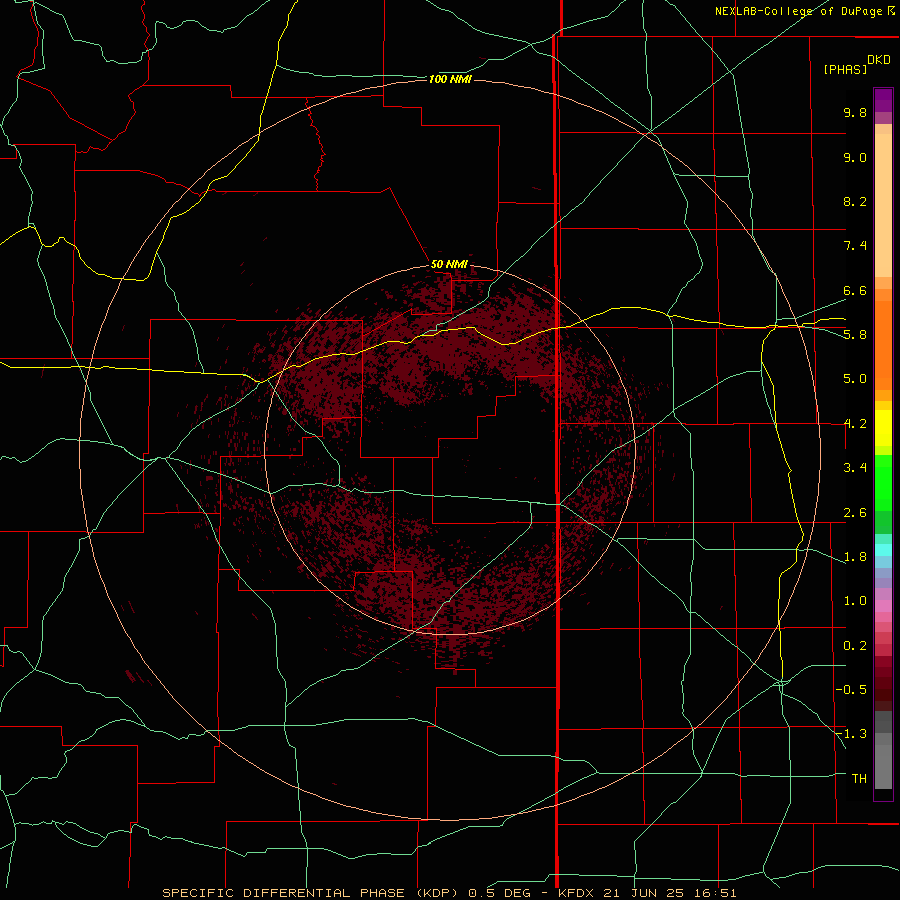Click the -0.5 scale value
The height and width of the screenshot is (900, 900).
(x=851, y=689)
